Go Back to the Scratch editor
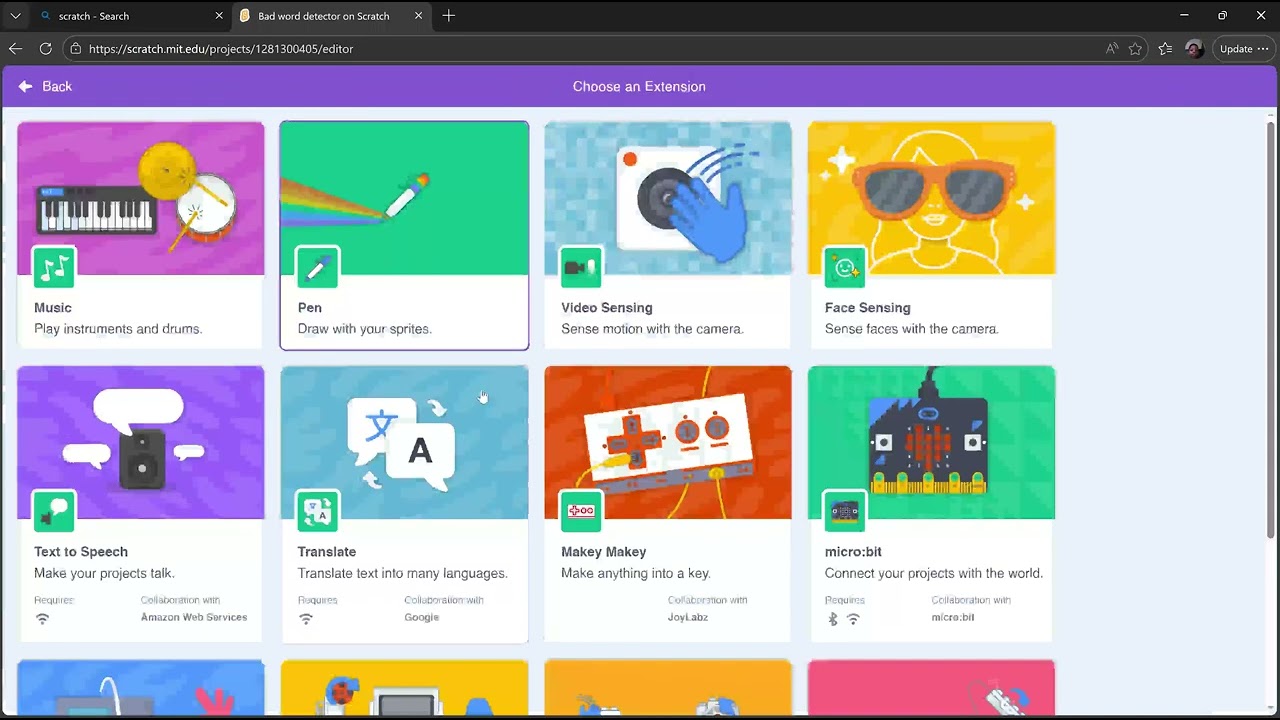Screen dimensions: 1280x720 [45, 86]
